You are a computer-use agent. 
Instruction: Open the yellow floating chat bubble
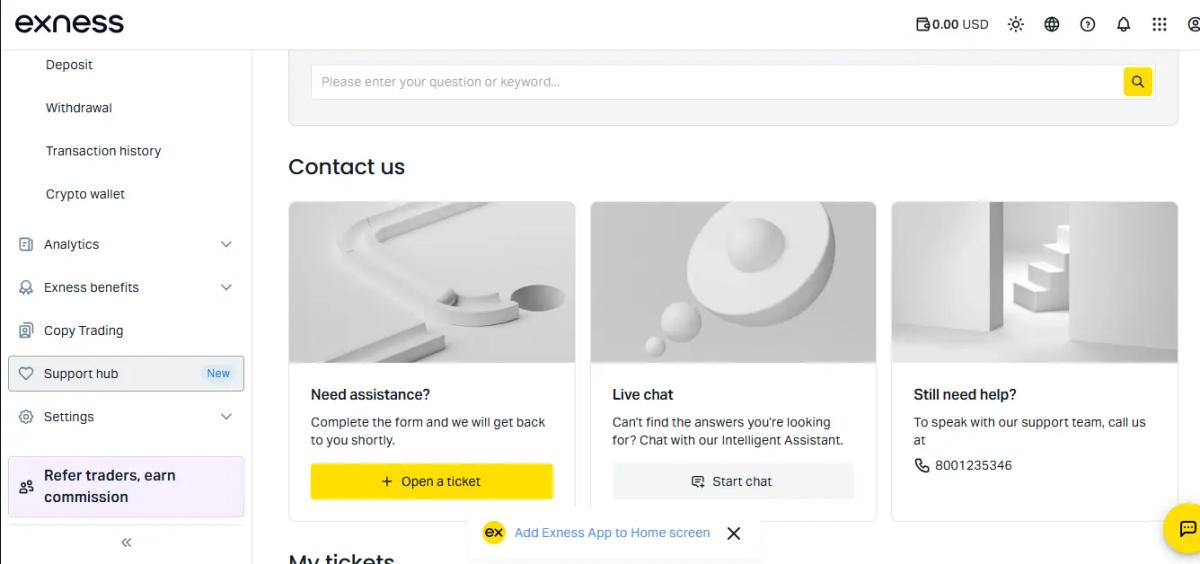pos(1186,528)
